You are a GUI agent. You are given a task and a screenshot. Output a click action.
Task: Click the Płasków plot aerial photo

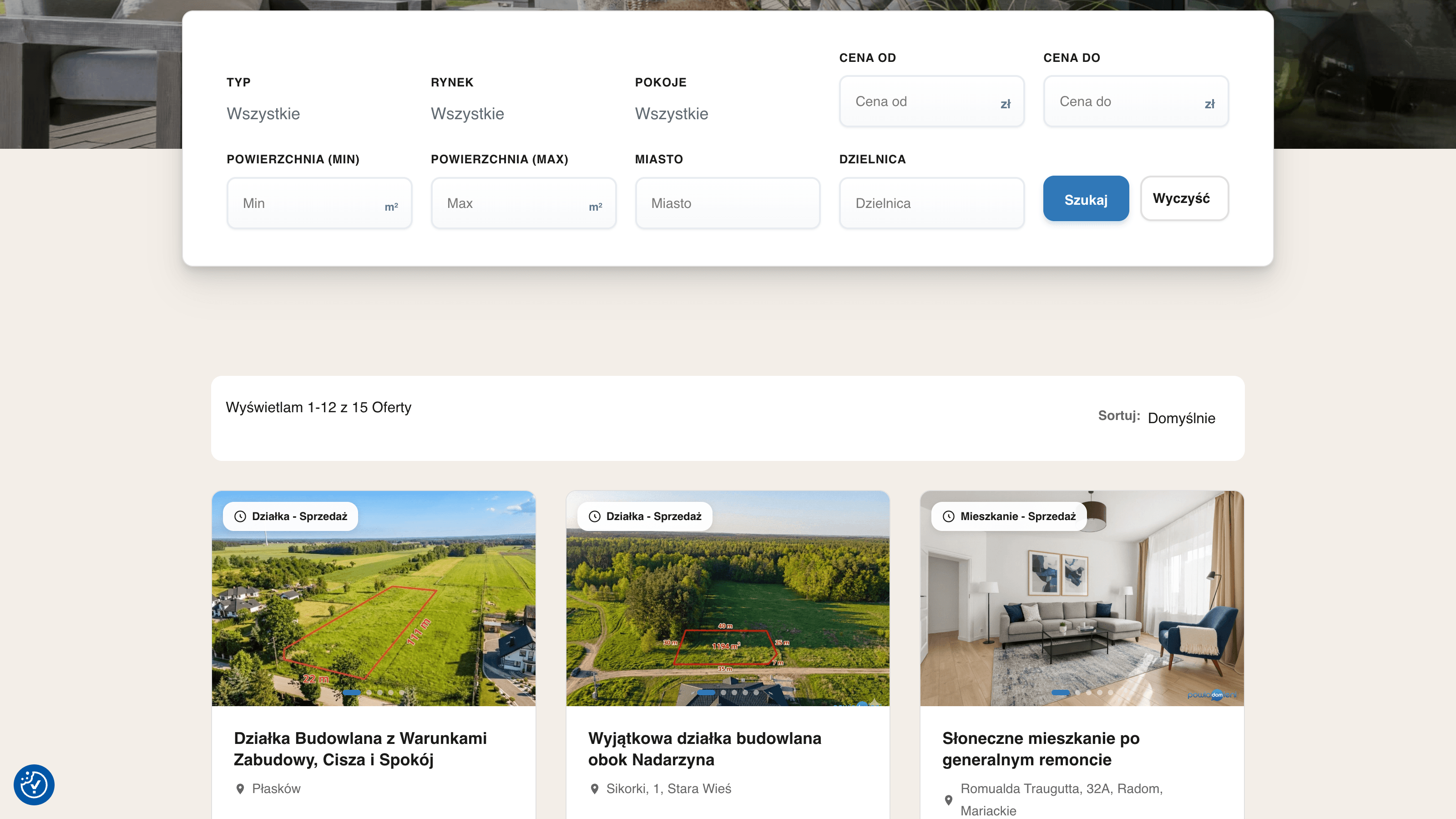374,598
